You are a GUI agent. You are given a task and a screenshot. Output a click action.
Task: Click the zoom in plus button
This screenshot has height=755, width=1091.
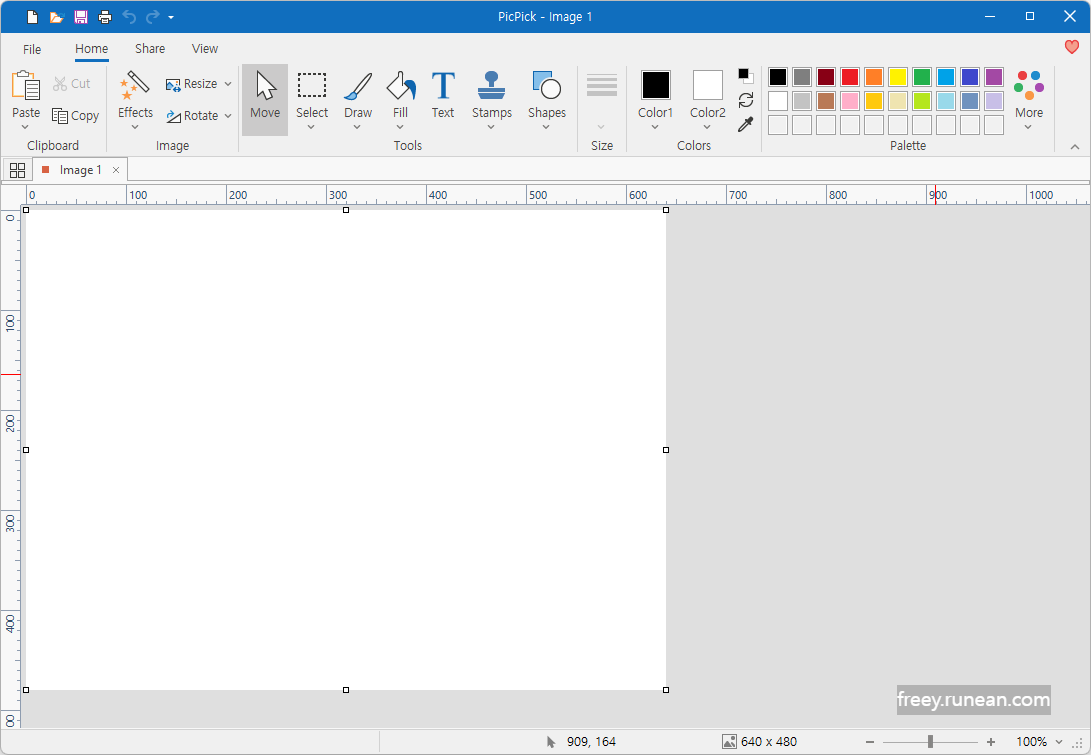tap(991, 742)
